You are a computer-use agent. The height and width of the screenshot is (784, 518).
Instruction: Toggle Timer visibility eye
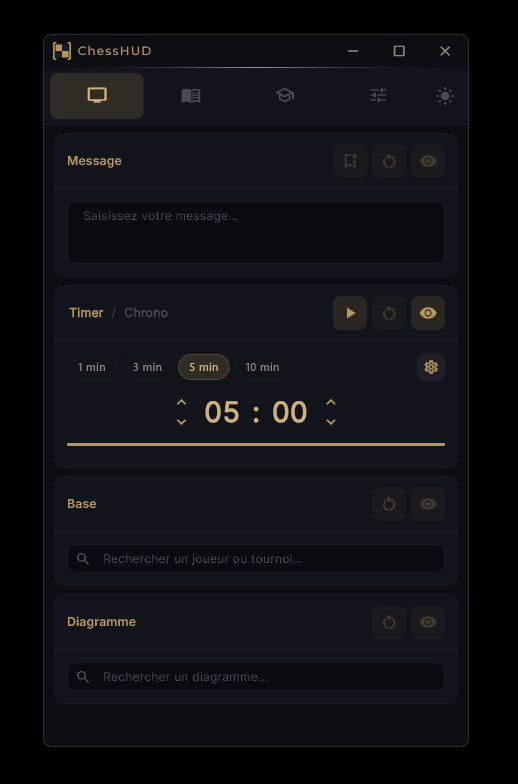tap(428, 313)
